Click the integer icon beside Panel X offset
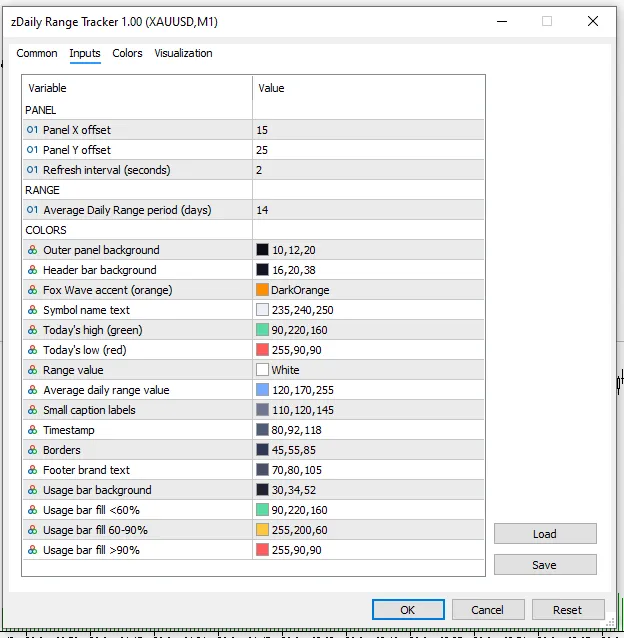The image size is (624, 638). coord(32,130)
